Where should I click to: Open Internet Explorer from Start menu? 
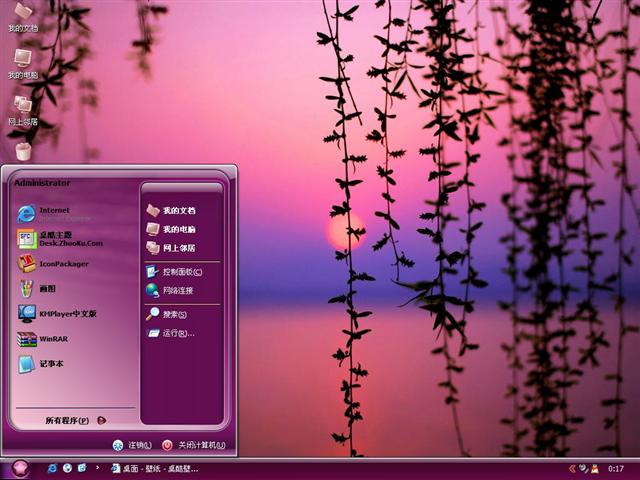(x=55, y=213)
